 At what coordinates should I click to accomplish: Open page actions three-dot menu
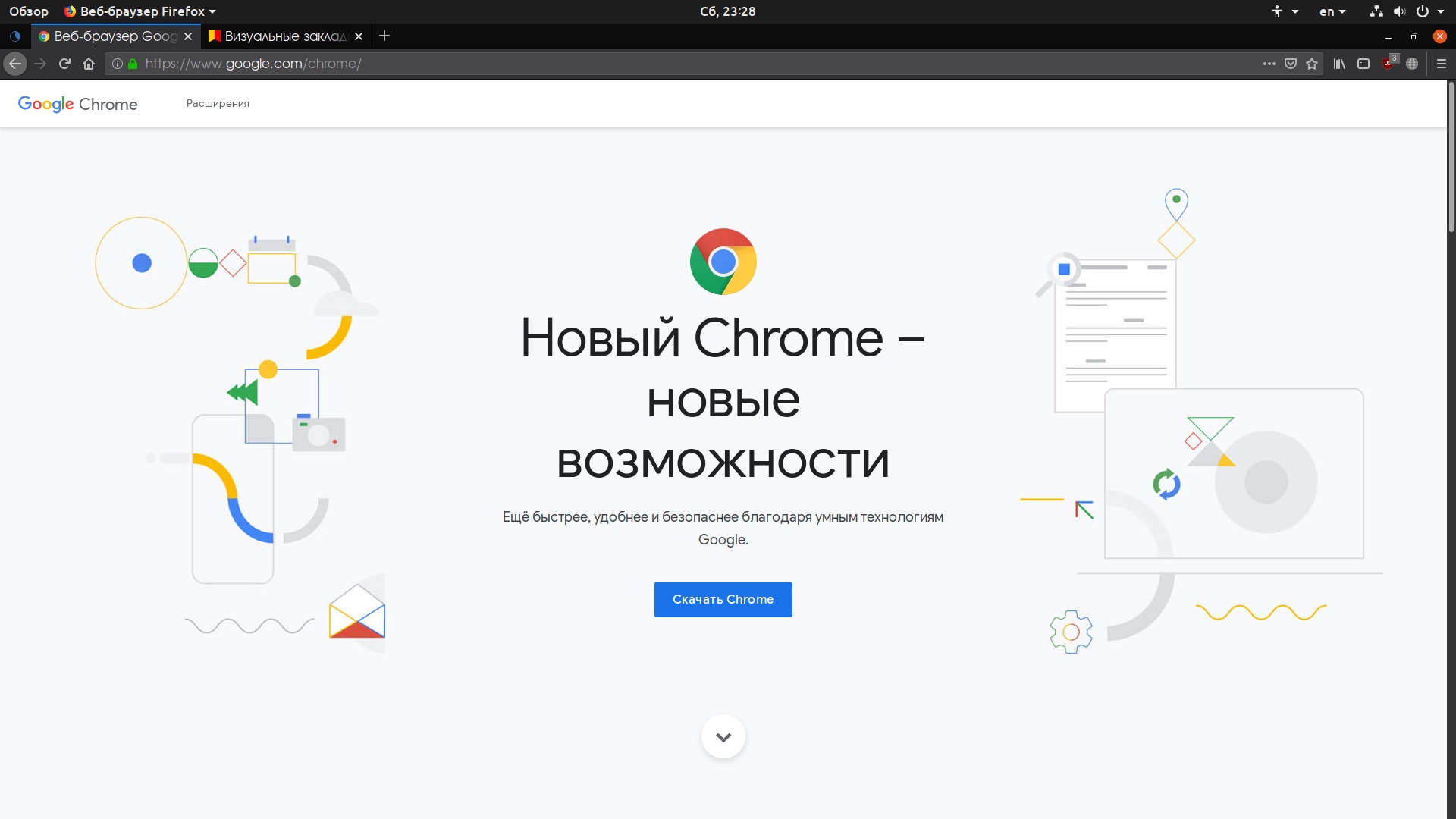(x=1269, y=64)
